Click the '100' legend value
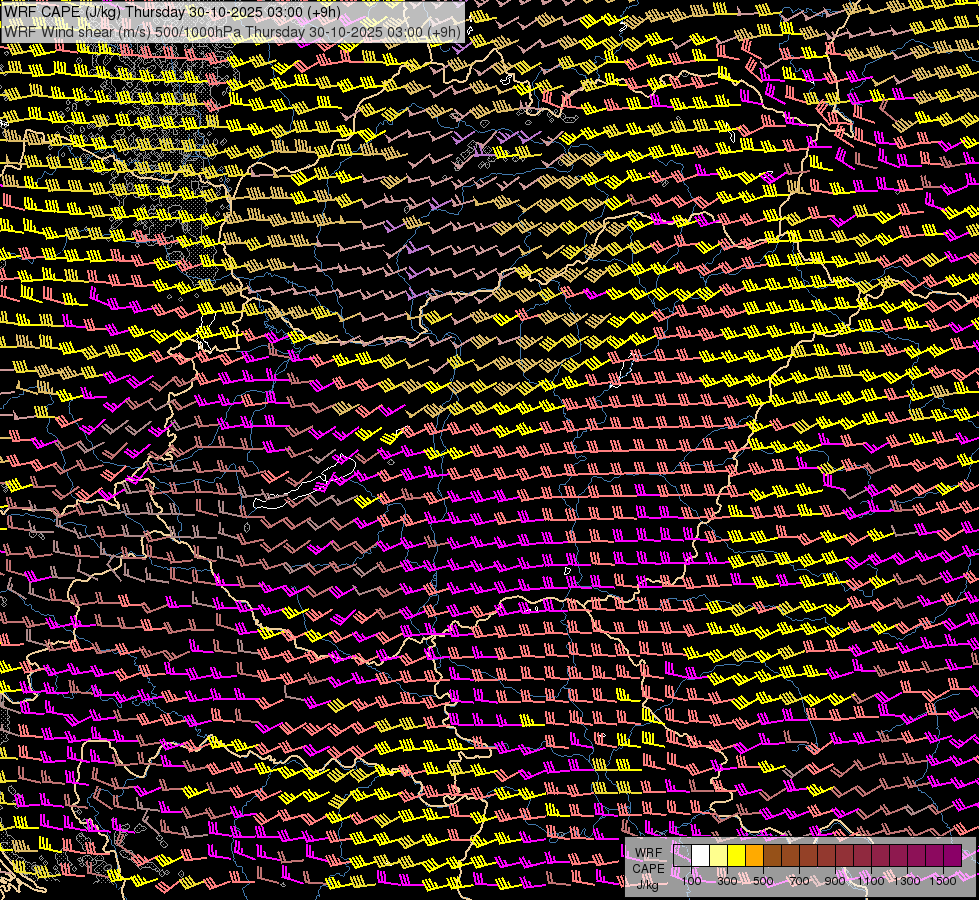 pos(691,881)
